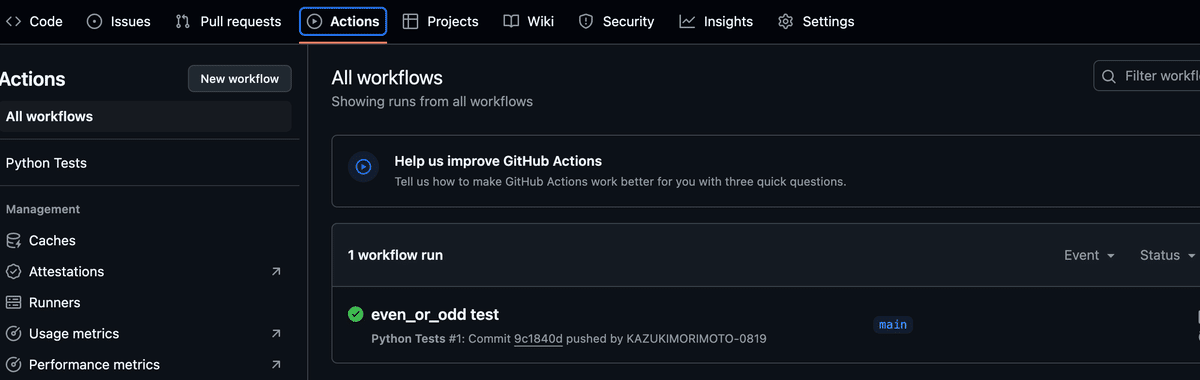Viewport: 1200px width, 380px height.
Task: Click the New workflow button
Action: pyautogui.click(x=240, y=79)
